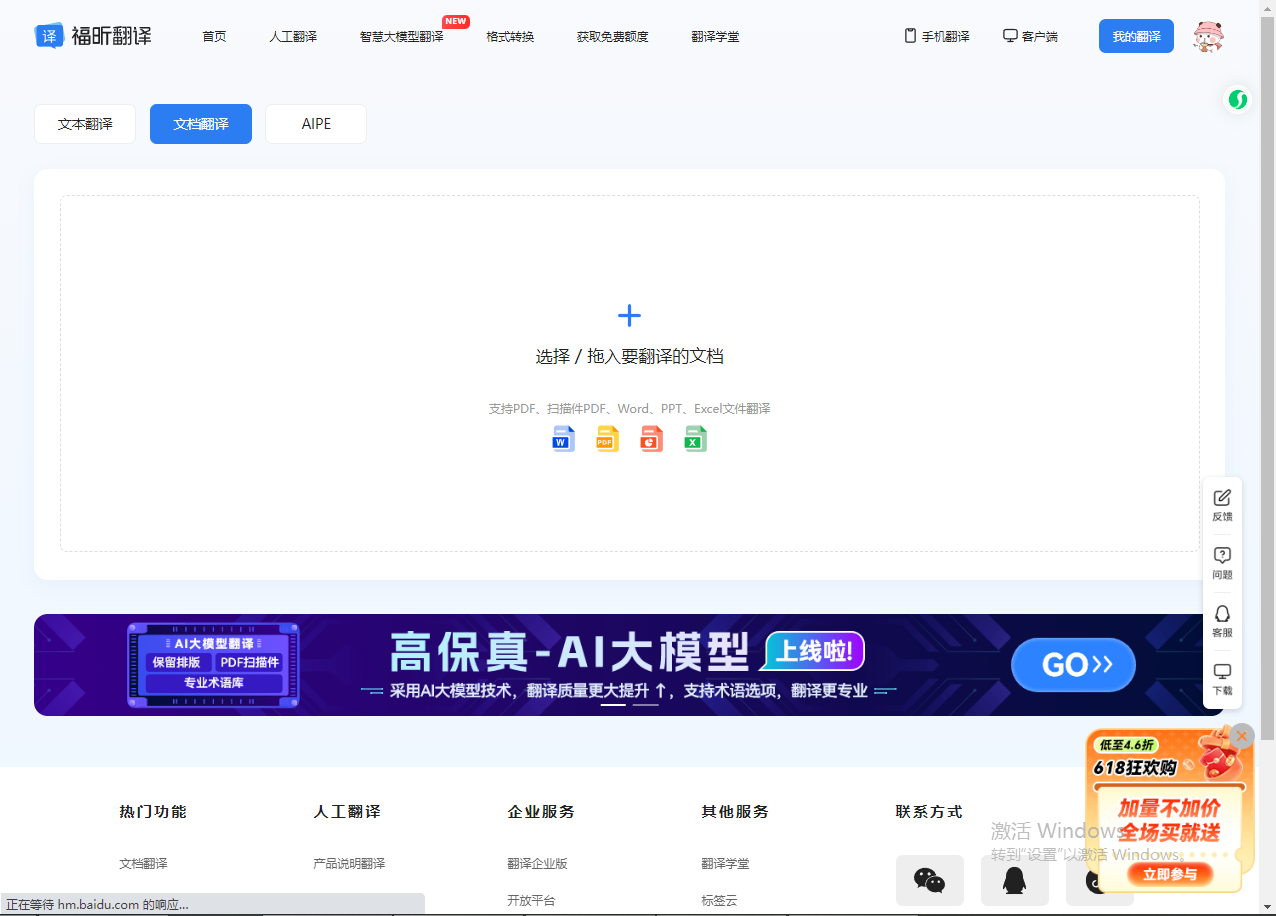Open 智慧大模型翻译 navigation item

[402, 36]
